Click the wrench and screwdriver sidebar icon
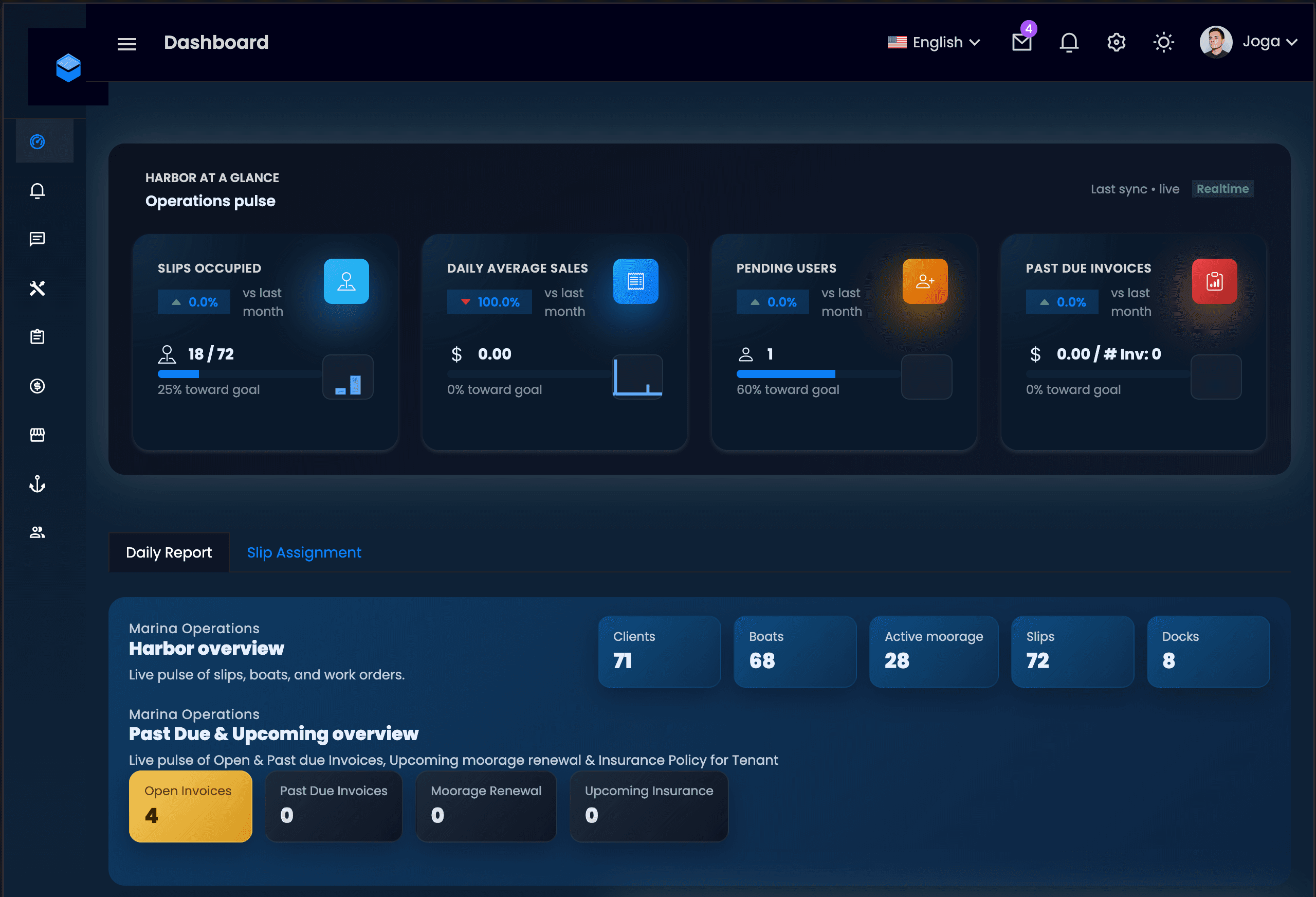Image resolution: width=1316 pixels, height=897 pixels. coord(38,289)
